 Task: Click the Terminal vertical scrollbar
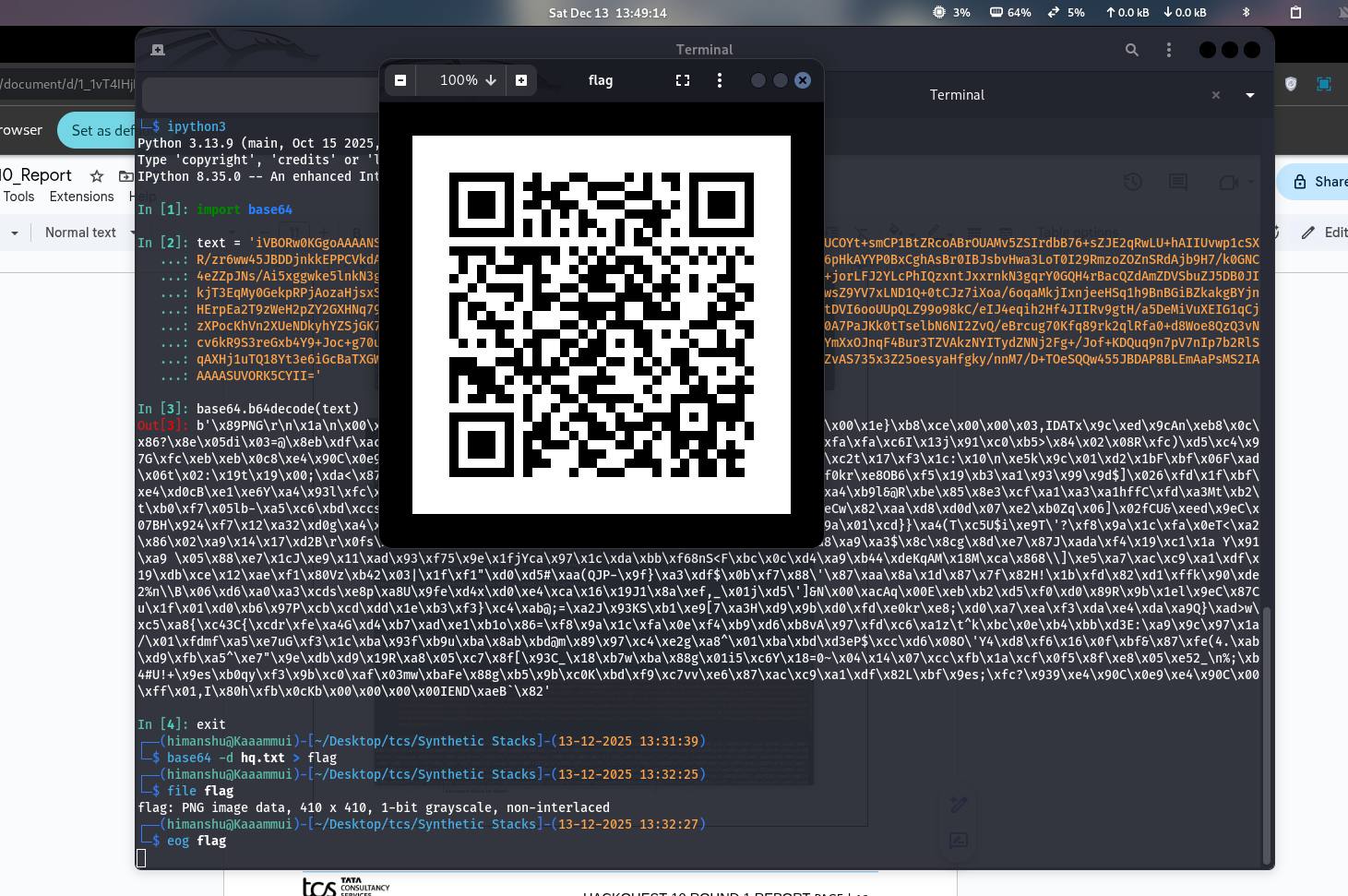tap(1268, 735)
